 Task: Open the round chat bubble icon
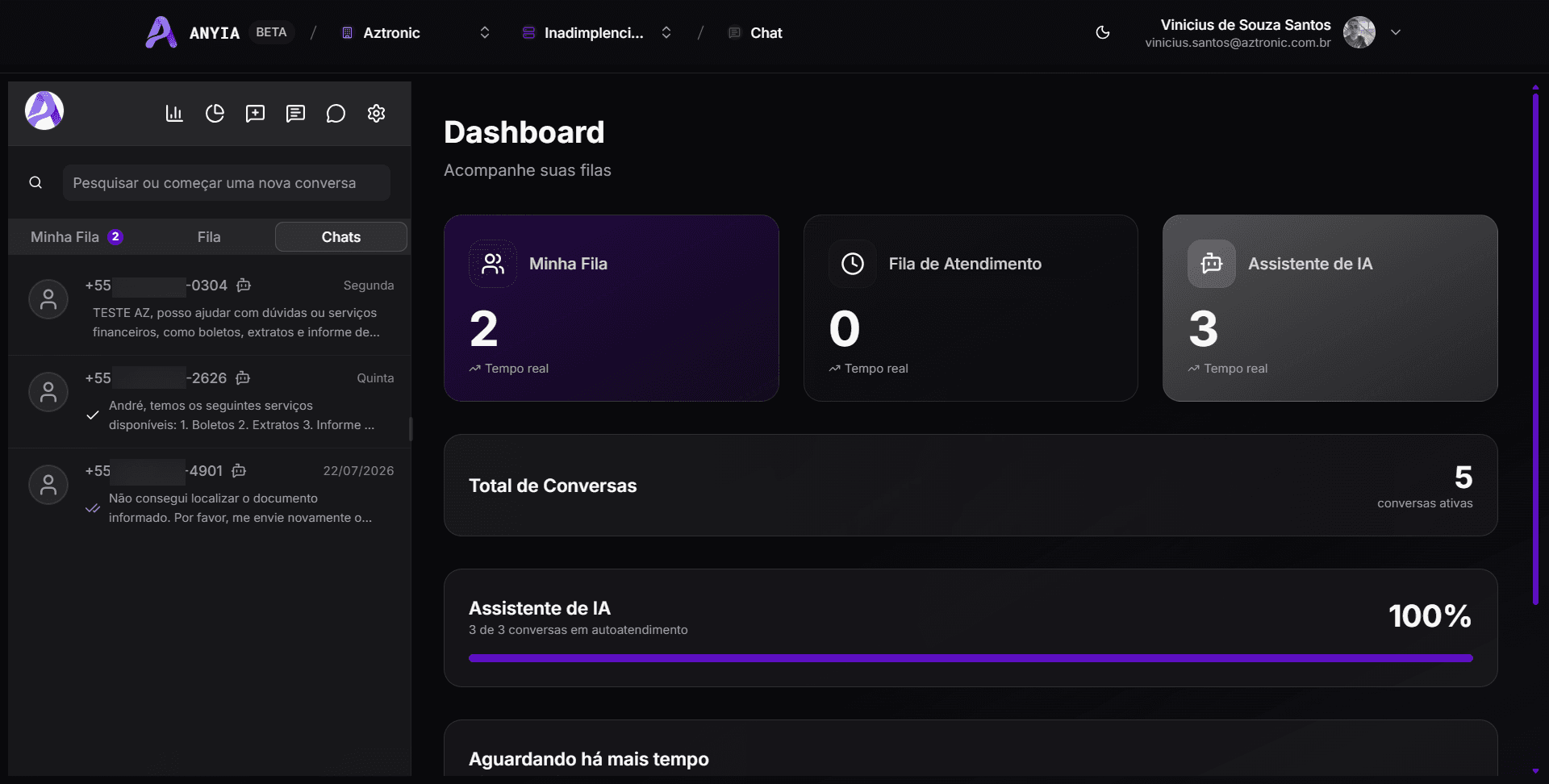click(336, 114)
